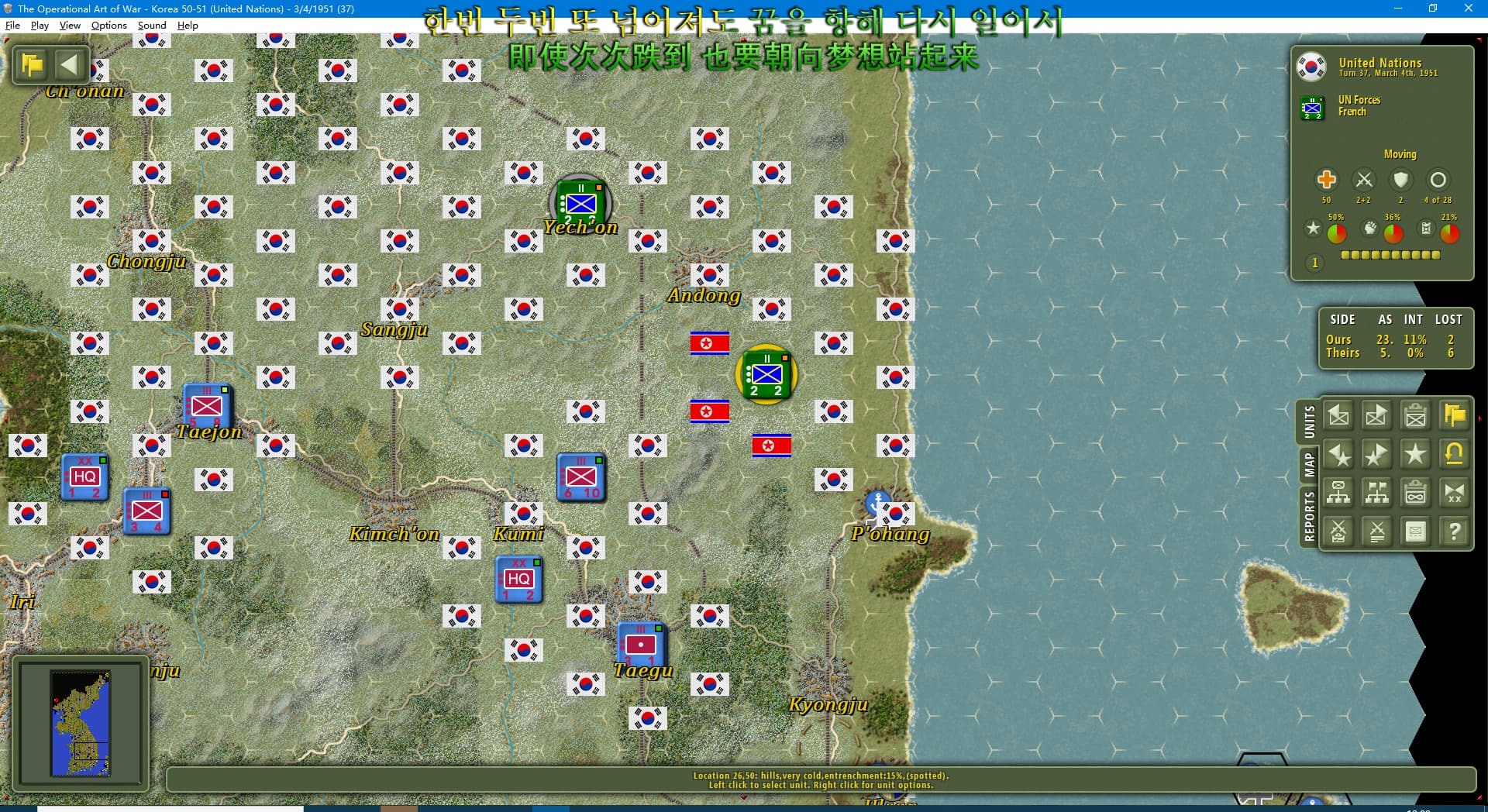Open the crossed swords with lines report icon
This screenshot has height=812, width=1488.
tap(1377, 532)
